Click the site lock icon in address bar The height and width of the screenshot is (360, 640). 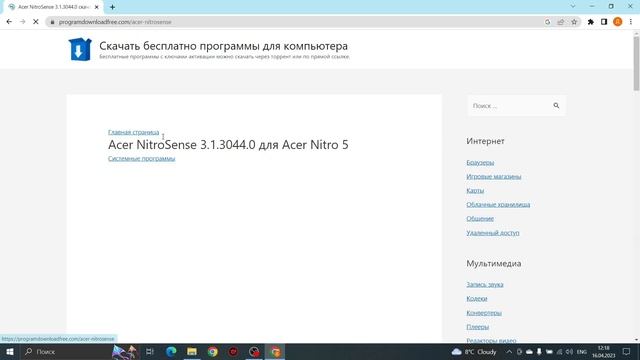click(52, 22)
